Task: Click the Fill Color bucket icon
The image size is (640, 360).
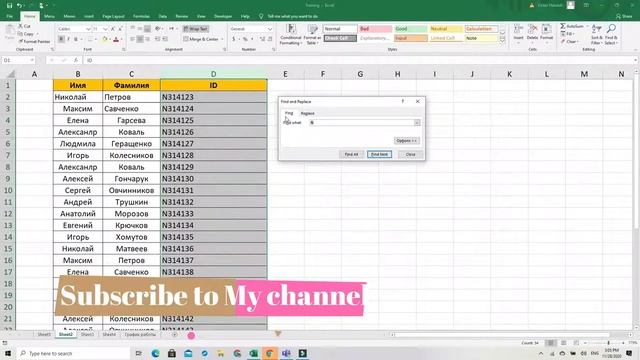Action: point(104,40)
